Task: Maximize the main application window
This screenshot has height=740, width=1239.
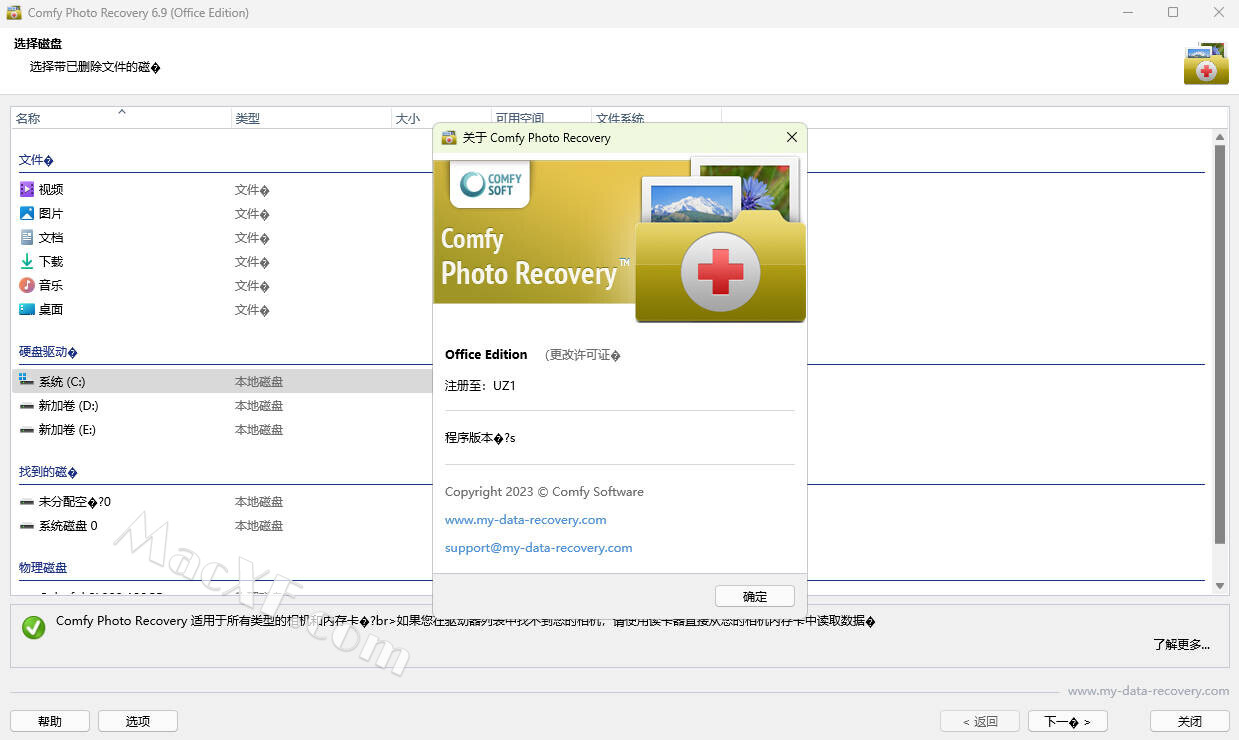Action: (1173, 13)
